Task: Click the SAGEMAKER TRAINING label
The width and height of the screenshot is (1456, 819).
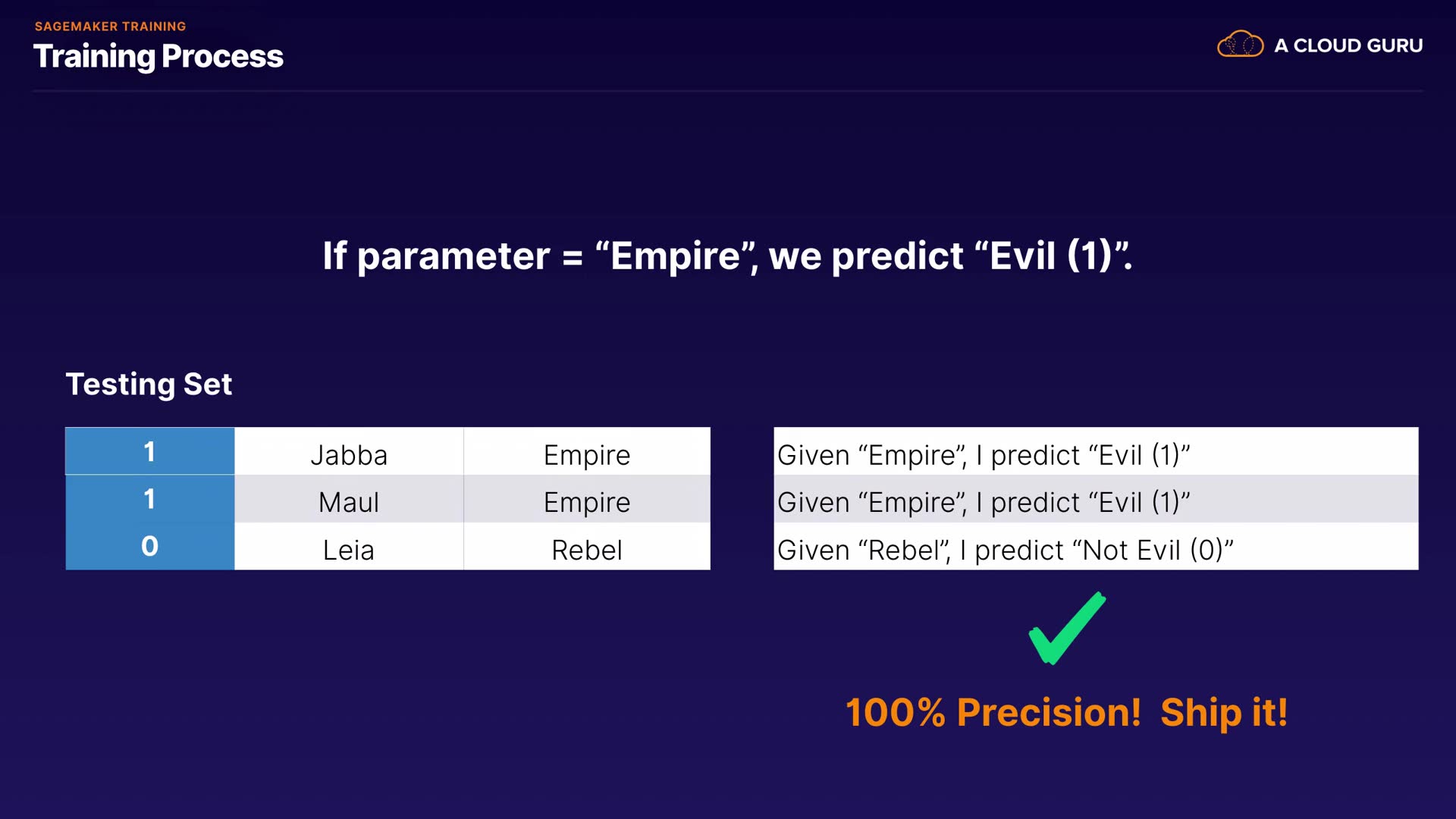Action: 110,27
